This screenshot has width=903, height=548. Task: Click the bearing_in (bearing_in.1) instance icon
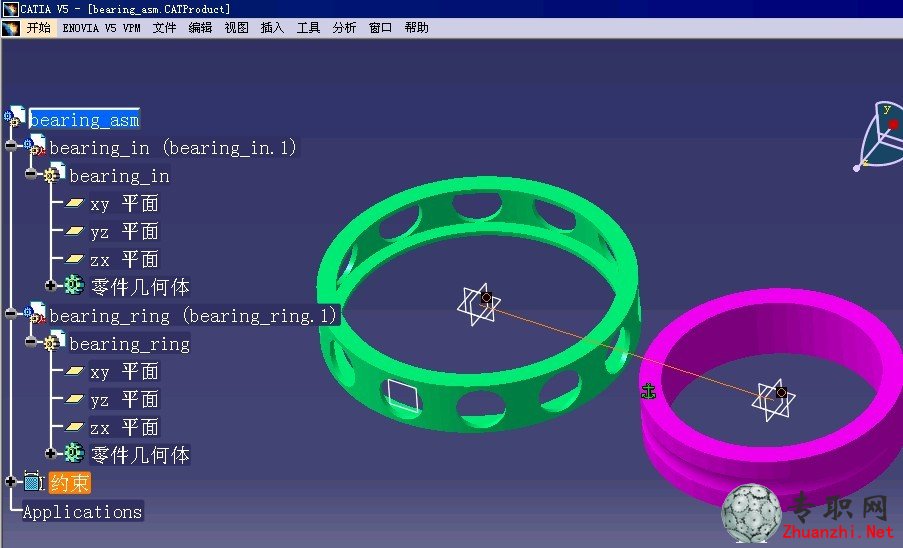[x=35, y=145]
